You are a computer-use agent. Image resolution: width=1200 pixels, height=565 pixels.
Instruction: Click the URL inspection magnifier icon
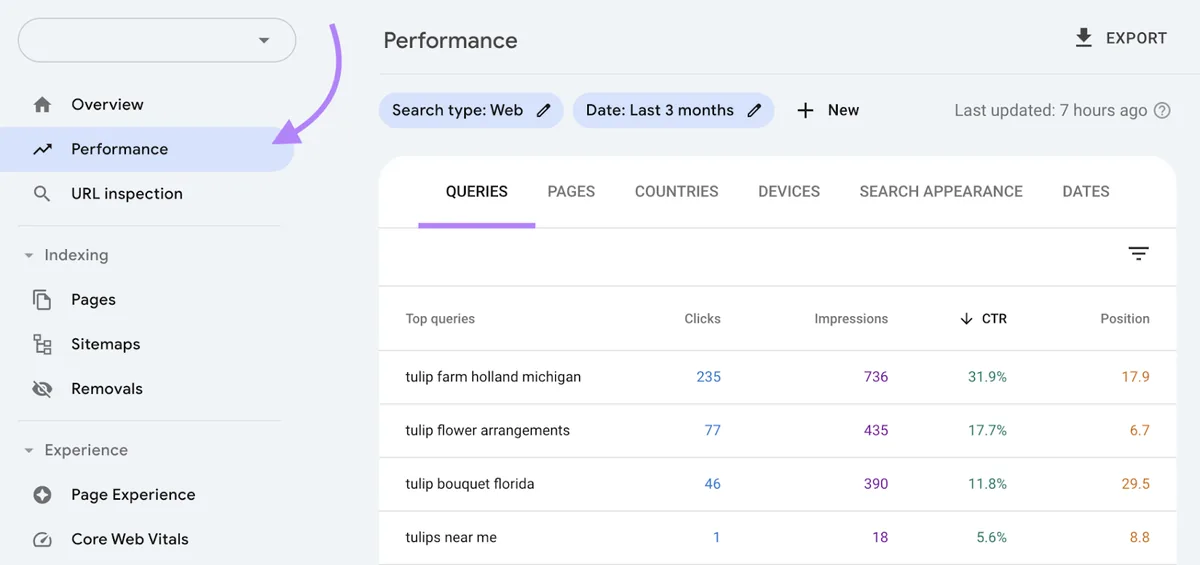click(x=42, y=194)
